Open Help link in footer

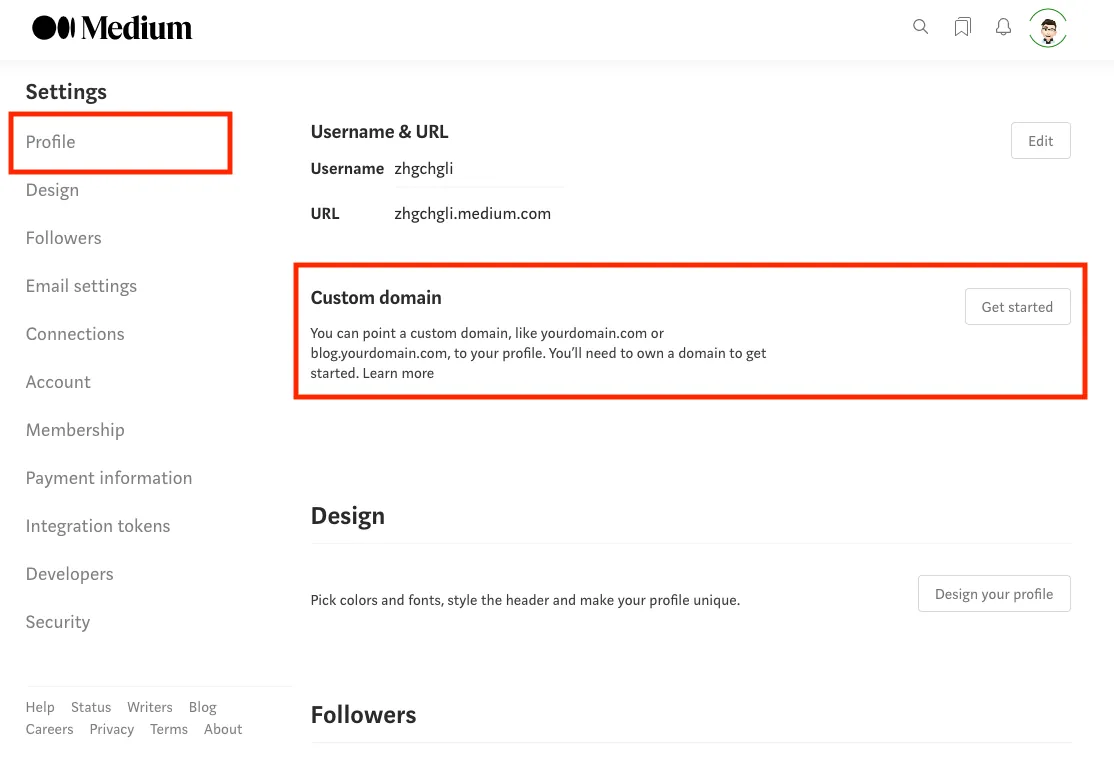click(x=40, y=707)
